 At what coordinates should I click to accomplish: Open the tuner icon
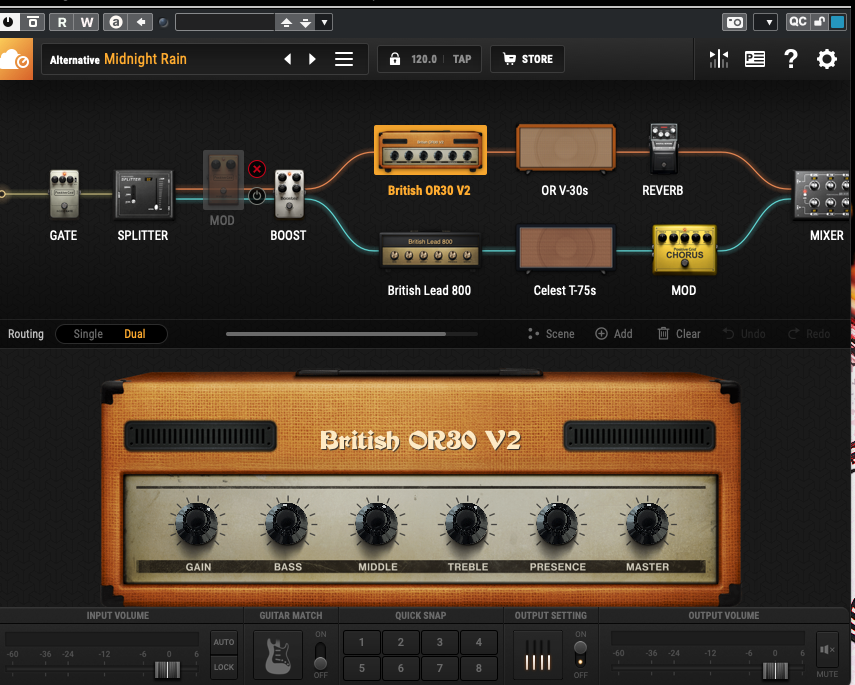click(719, 59)
